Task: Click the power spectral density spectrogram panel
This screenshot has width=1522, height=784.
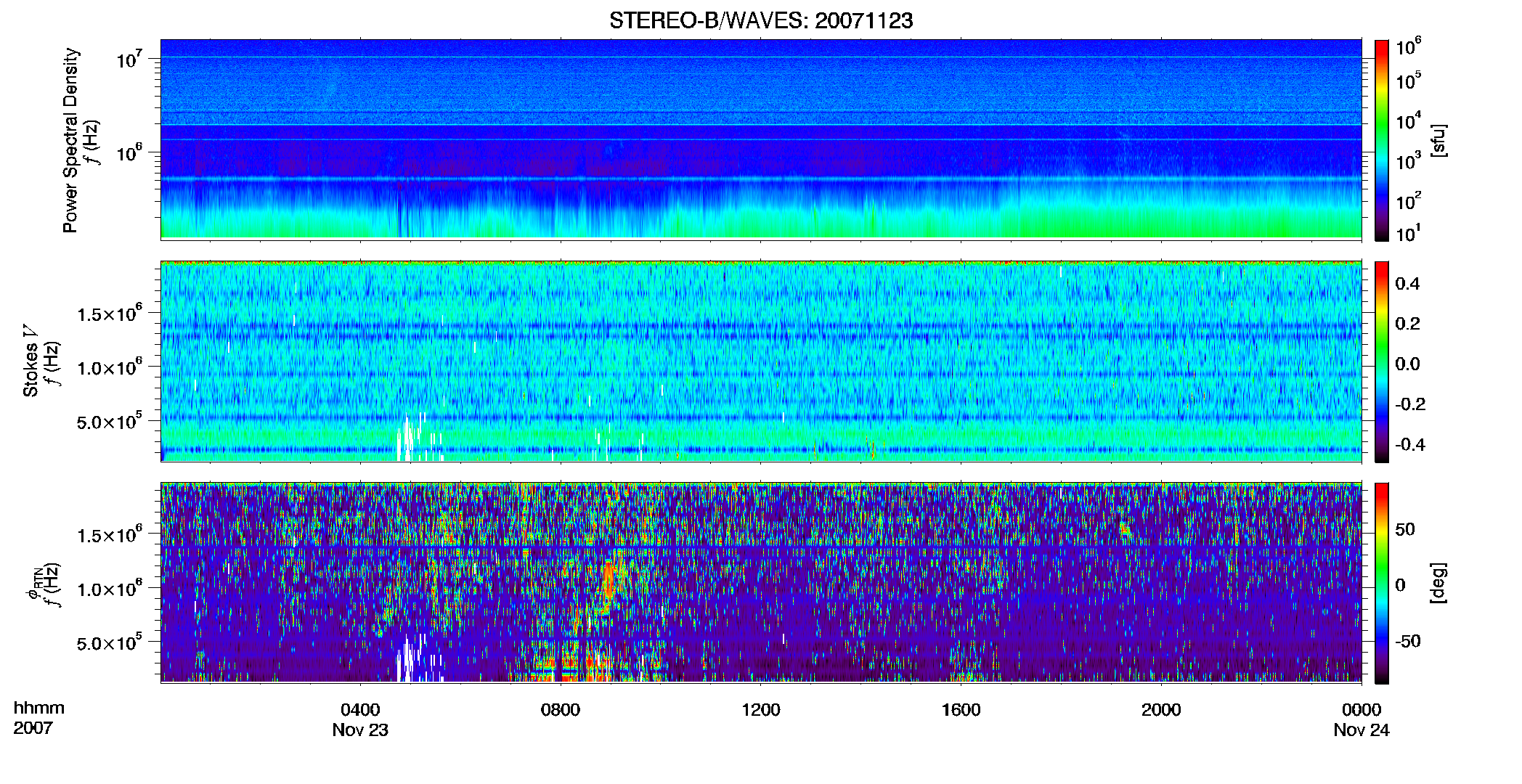Action: pos(761,139)
